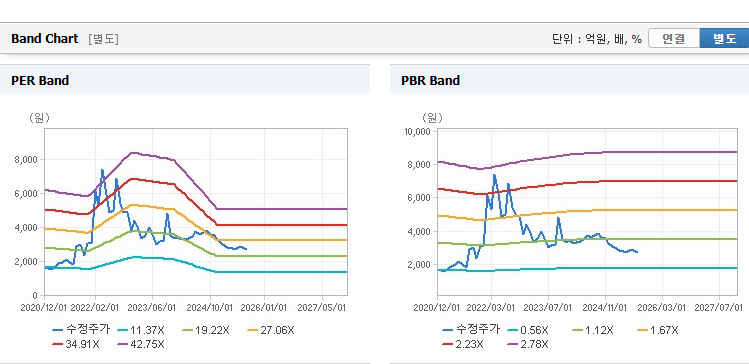Toggle 42.75X legend series
This screenshot has height=364, width=749.
141,344
